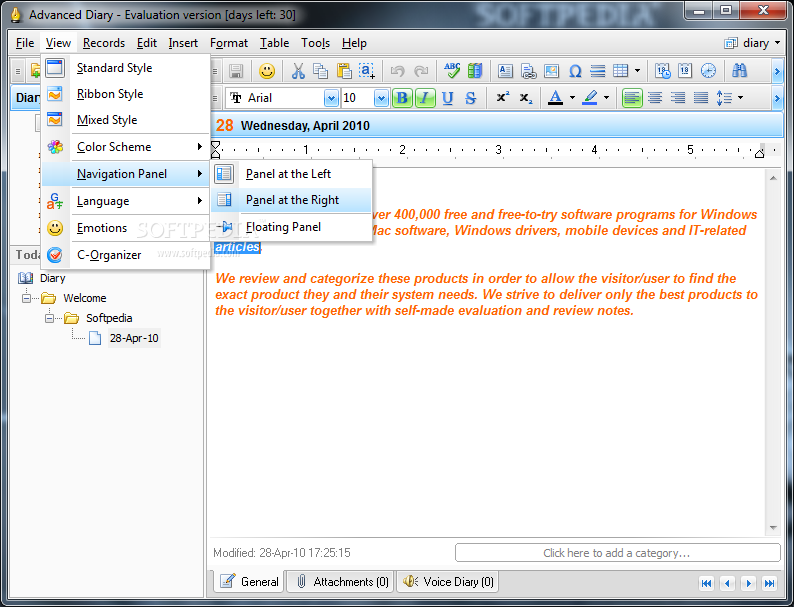Toggle justified text alignment
Screen dimensions: 794x607
click(x=701, y=98)
